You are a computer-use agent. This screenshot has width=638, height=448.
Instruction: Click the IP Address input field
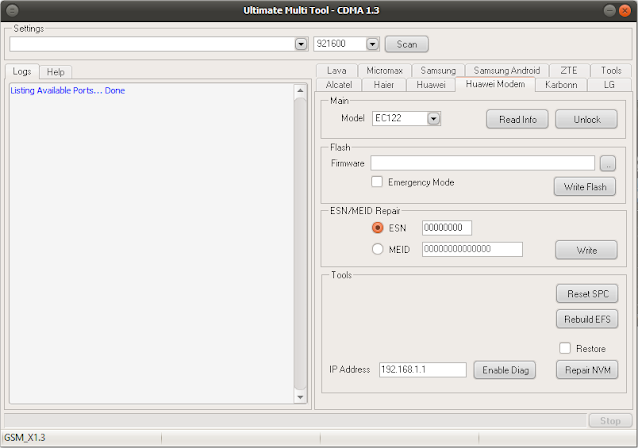click(422, 369)
